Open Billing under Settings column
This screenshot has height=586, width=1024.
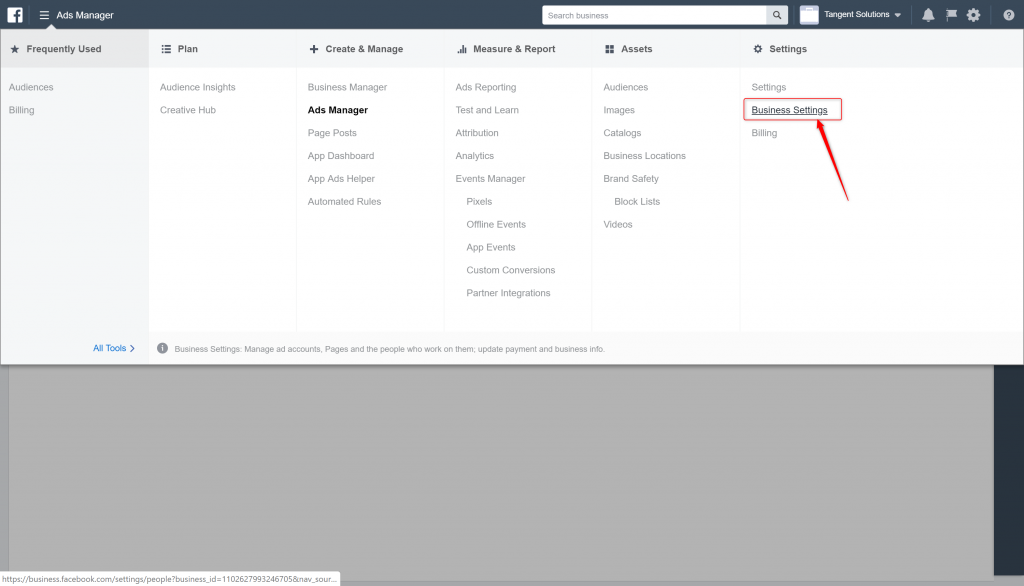pos(763,133)
